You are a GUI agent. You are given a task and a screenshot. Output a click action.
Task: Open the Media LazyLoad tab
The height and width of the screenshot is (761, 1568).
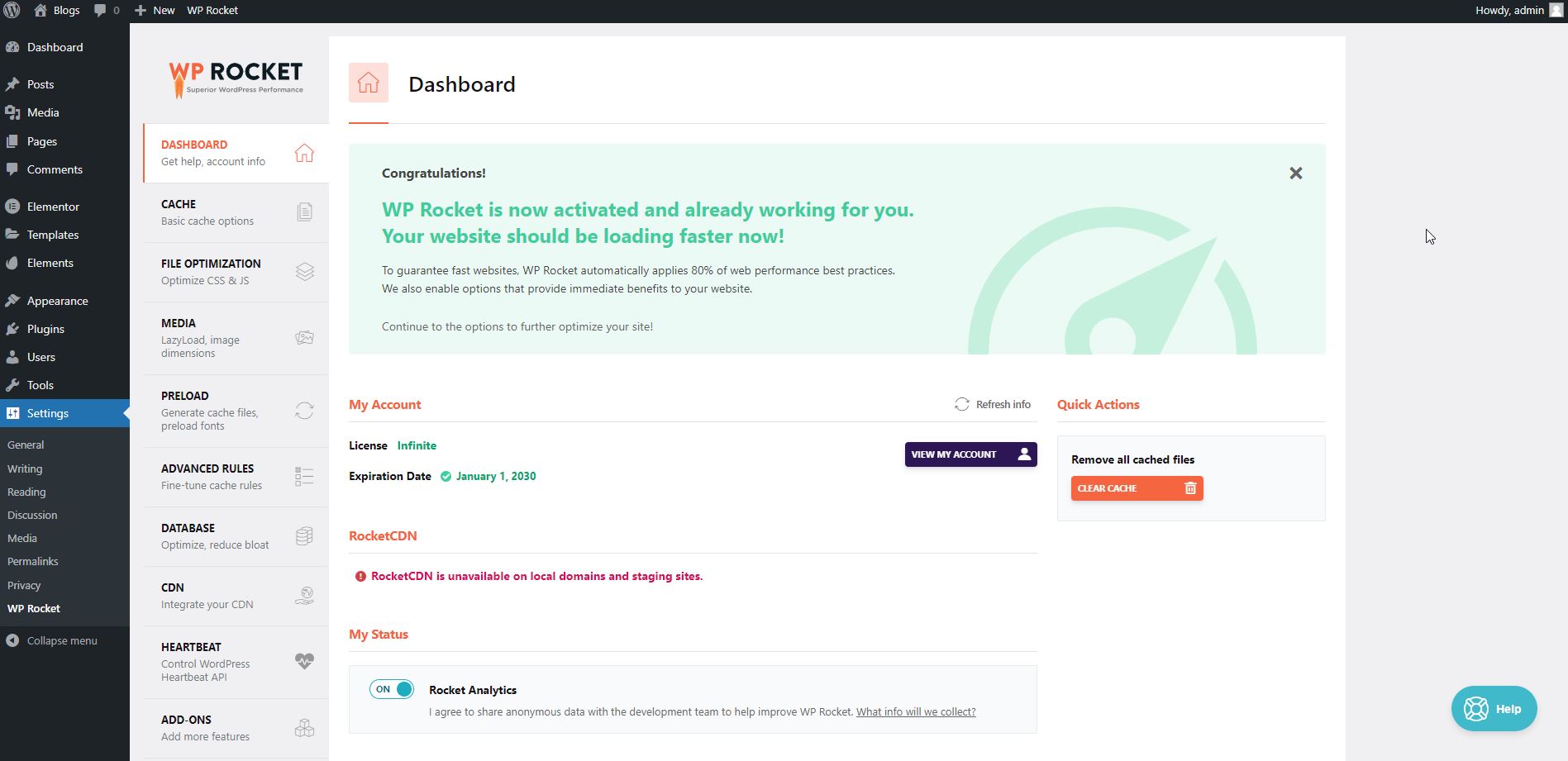click(x=236, y=338)
